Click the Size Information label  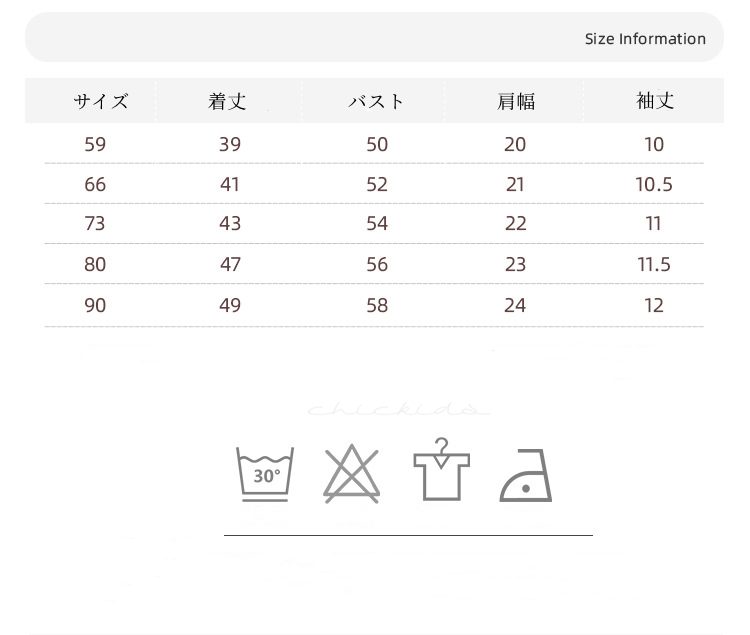click(645, 39)
